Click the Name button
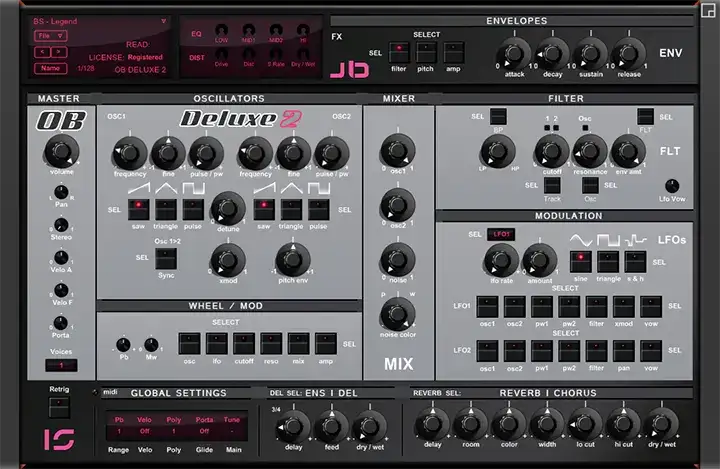Image resolution: width=720 pixels, height=469 pixels. click(51, 68)
